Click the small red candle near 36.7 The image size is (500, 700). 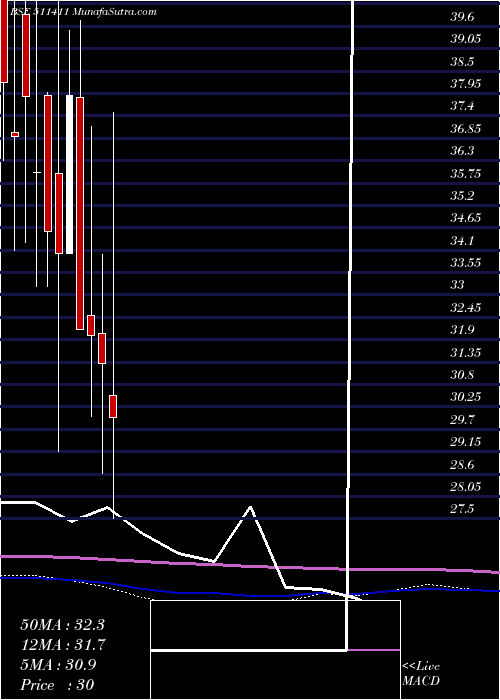(x=15, y=134)
